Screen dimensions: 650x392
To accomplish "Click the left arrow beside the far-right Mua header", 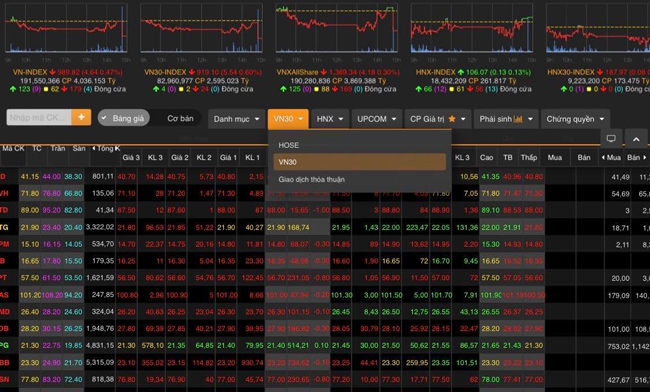I will coord(602,157).
